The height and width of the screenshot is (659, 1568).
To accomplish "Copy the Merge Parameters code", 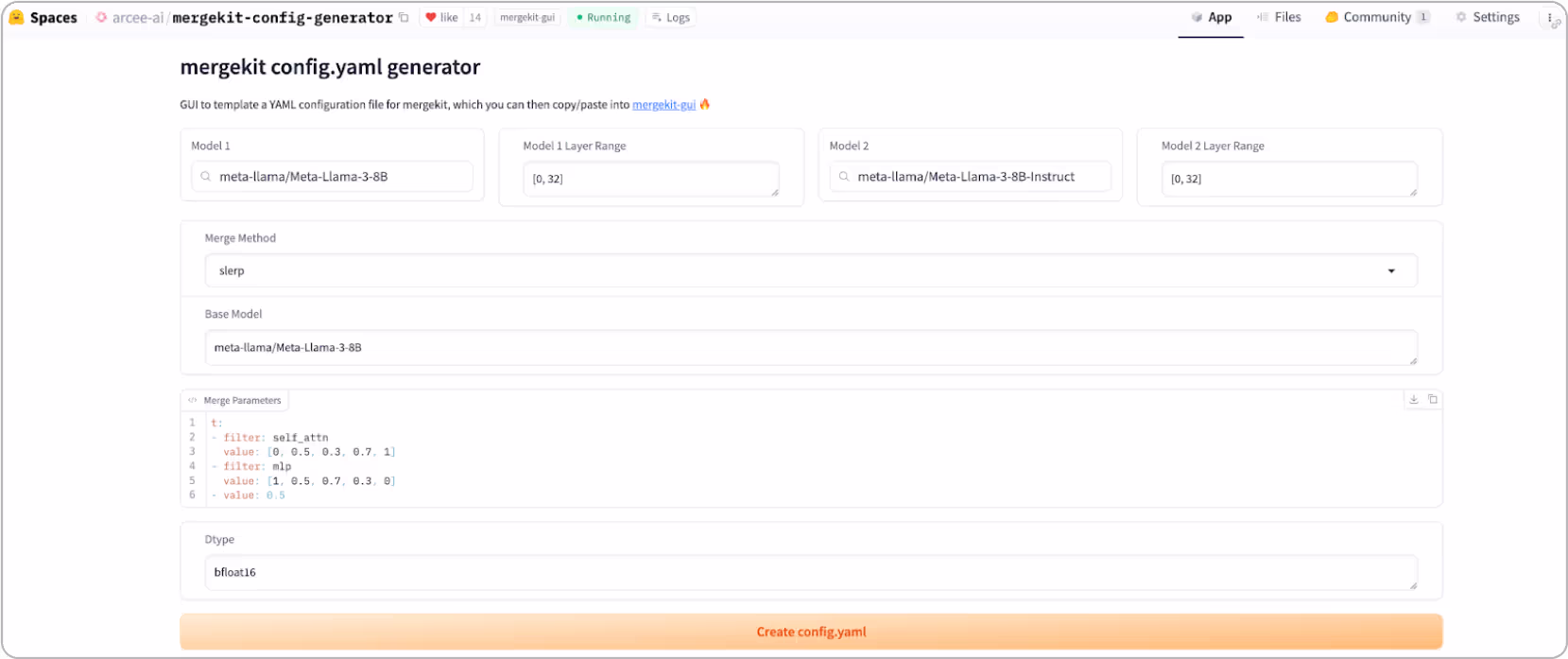I will click(1433, 399).
